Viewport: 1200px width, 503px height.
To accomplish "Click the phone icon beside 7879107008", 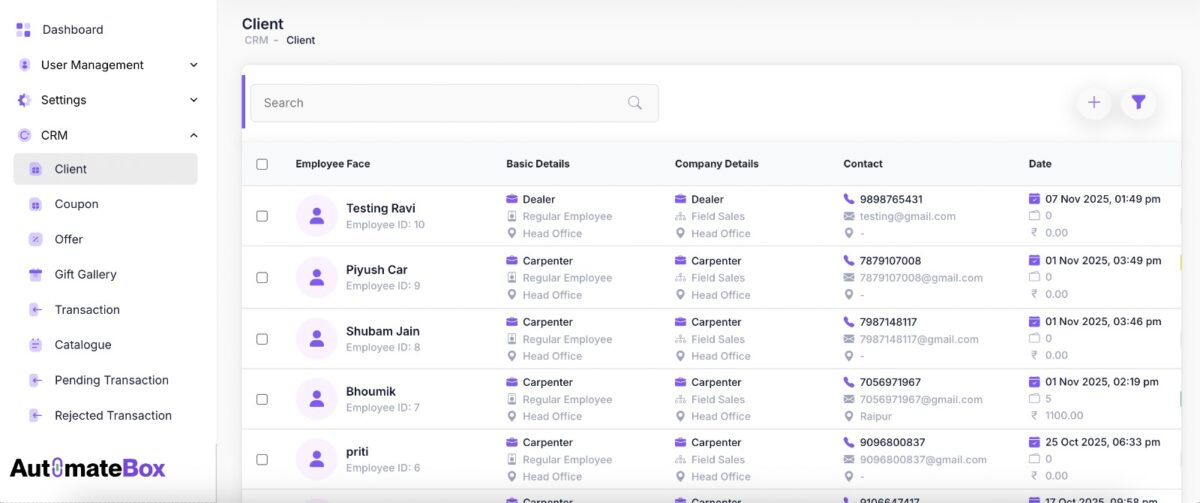I will coord(849,261).
